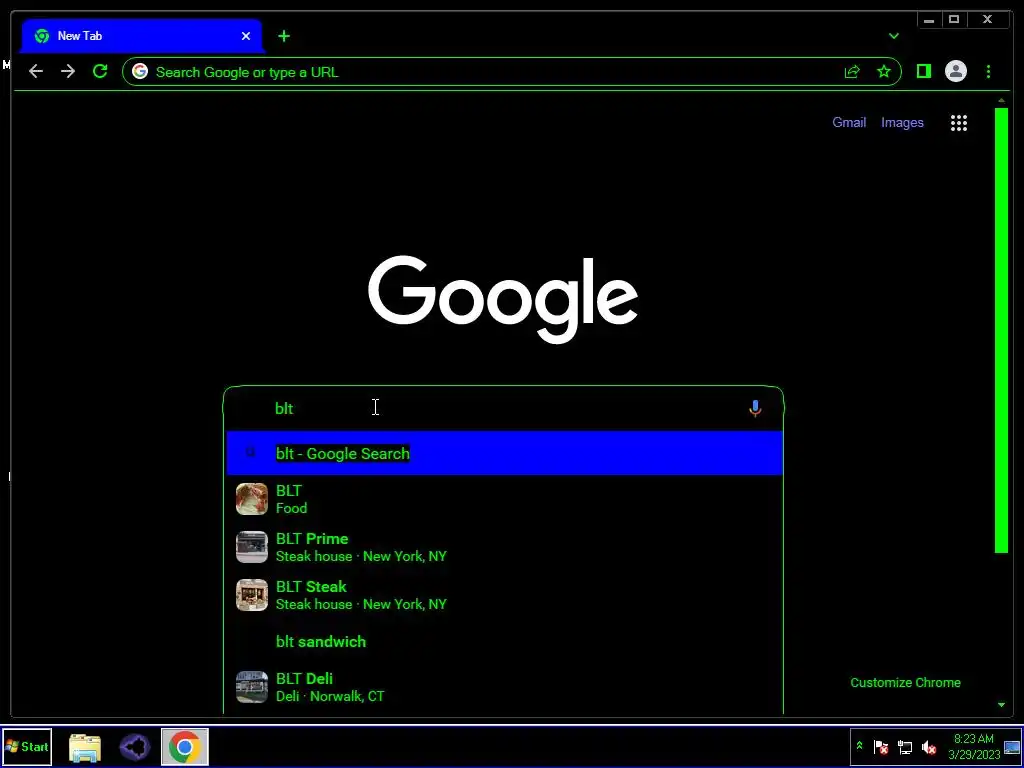Choose the BLT Deli Norwalk suggestion
Viewport: 1024px width, 768px height.
point(504,687)
